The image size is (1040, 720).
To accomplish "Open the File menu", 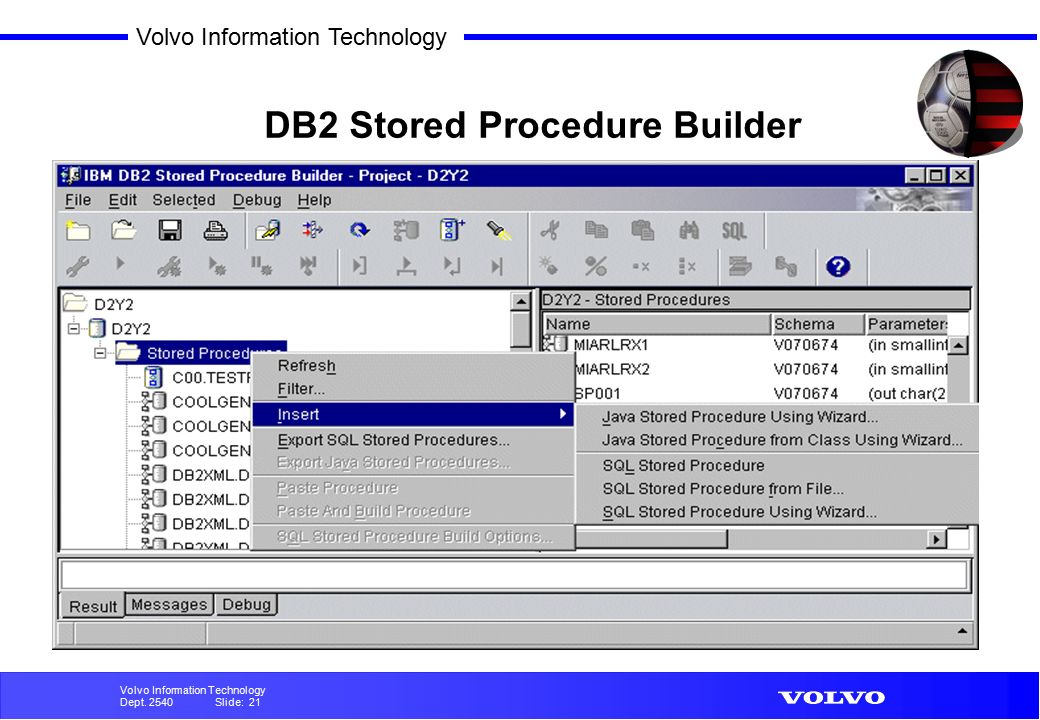I will (78, 200).
